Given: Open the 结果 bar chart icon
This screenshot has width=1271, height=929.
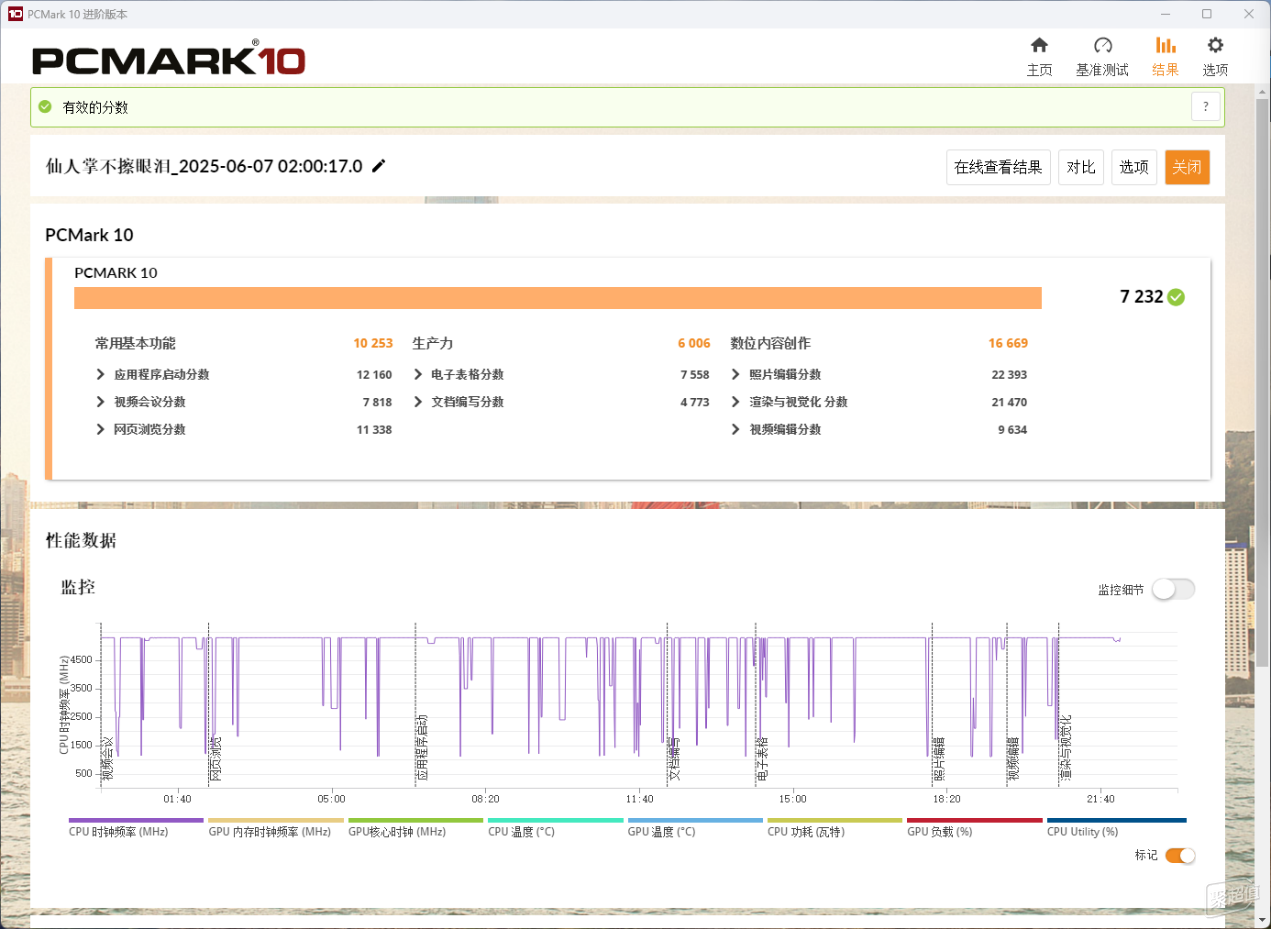Looking at the screenshot, I should (1165, 45).
